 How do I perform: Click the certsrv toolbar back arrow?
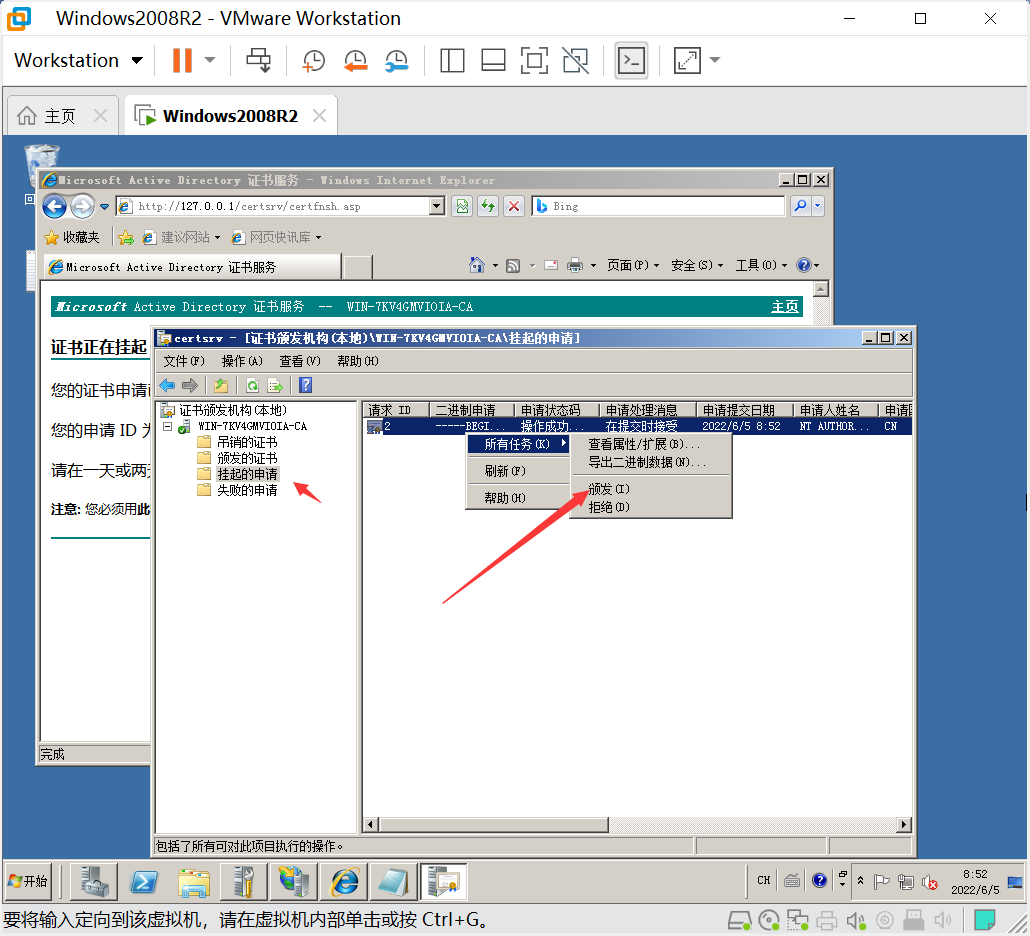(x=168, y=386)
